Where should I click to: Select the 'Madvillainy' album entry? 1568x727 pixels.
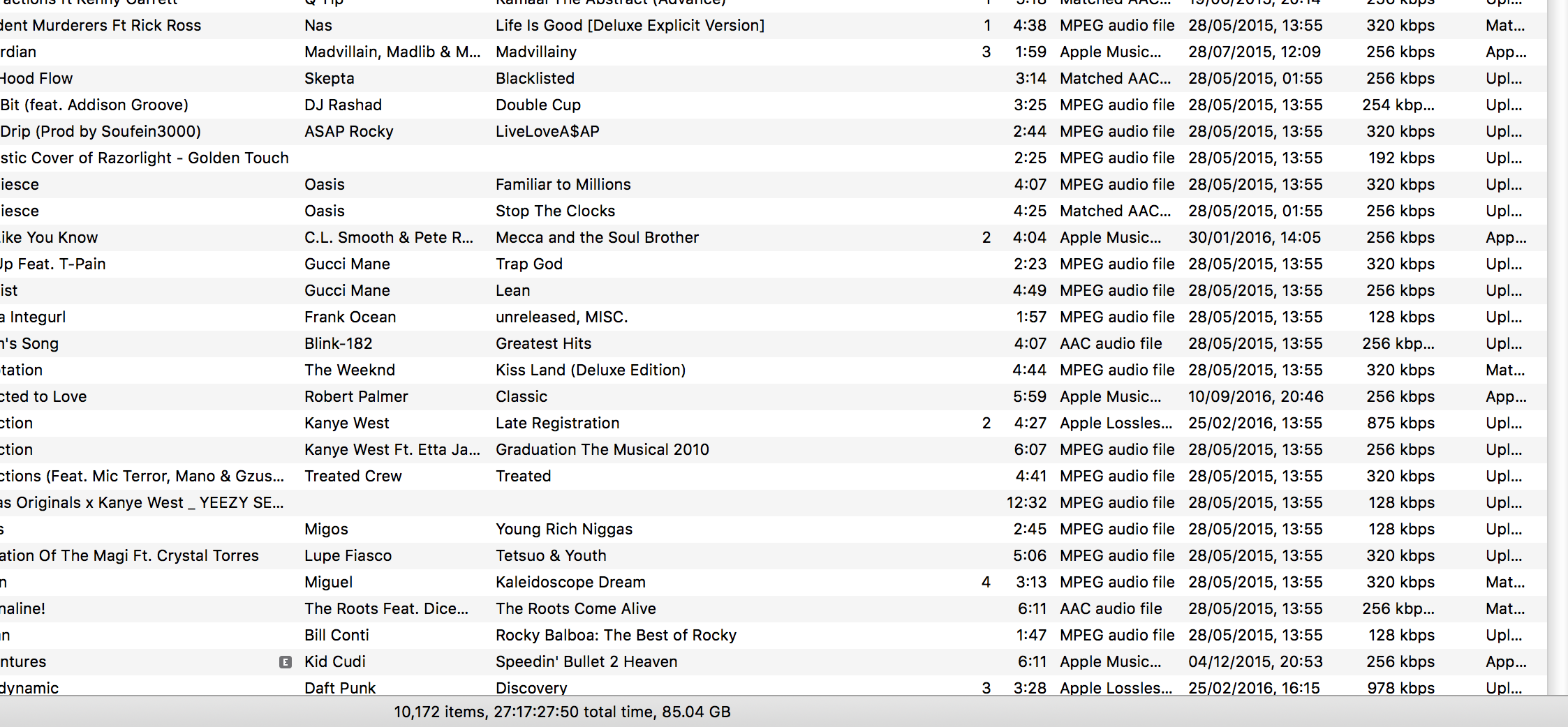coord(536,52)
